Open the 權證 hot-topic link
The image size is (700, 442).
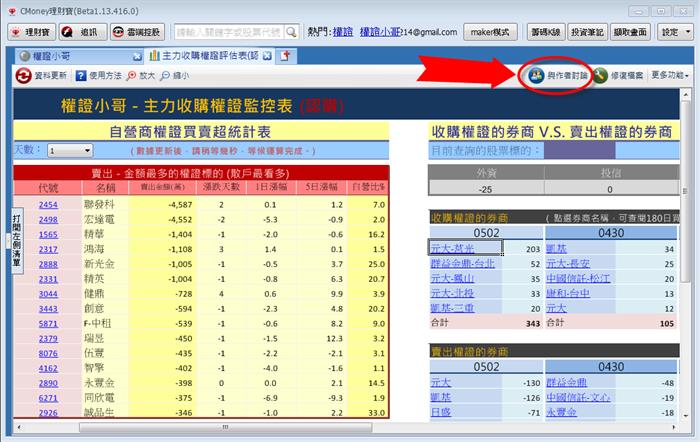point(343,32)
